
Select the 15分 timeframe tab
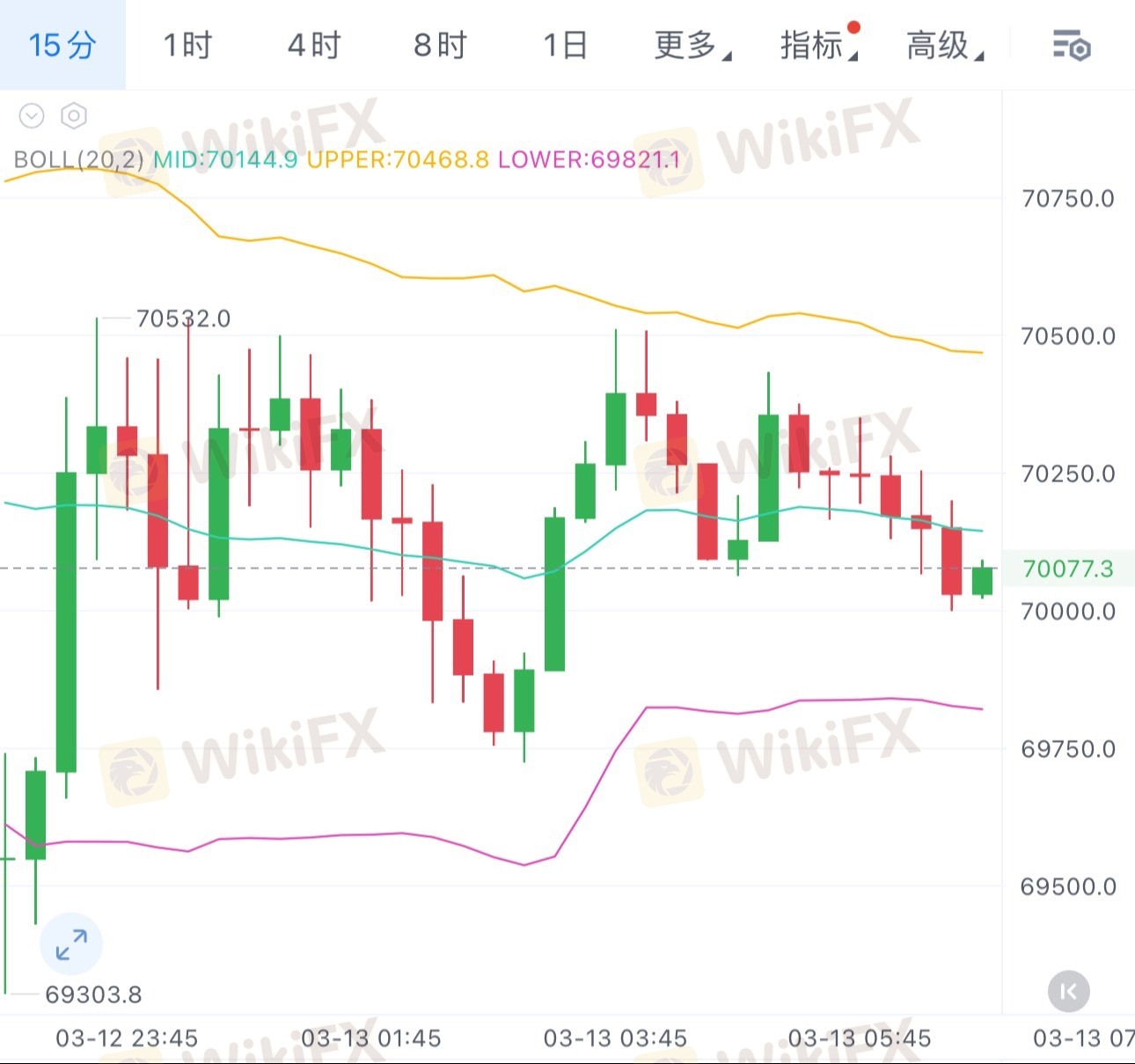(x=62, y=45)
